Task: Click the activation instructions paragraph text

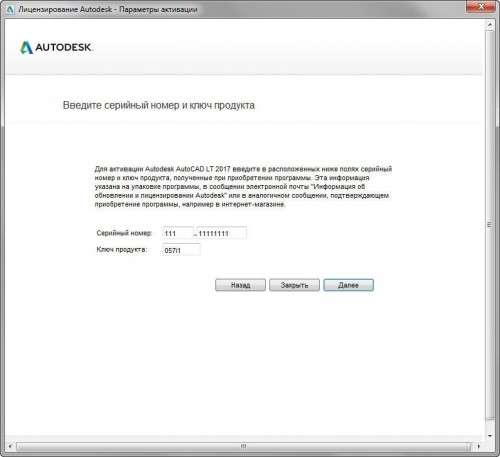Action: [243, 187]
